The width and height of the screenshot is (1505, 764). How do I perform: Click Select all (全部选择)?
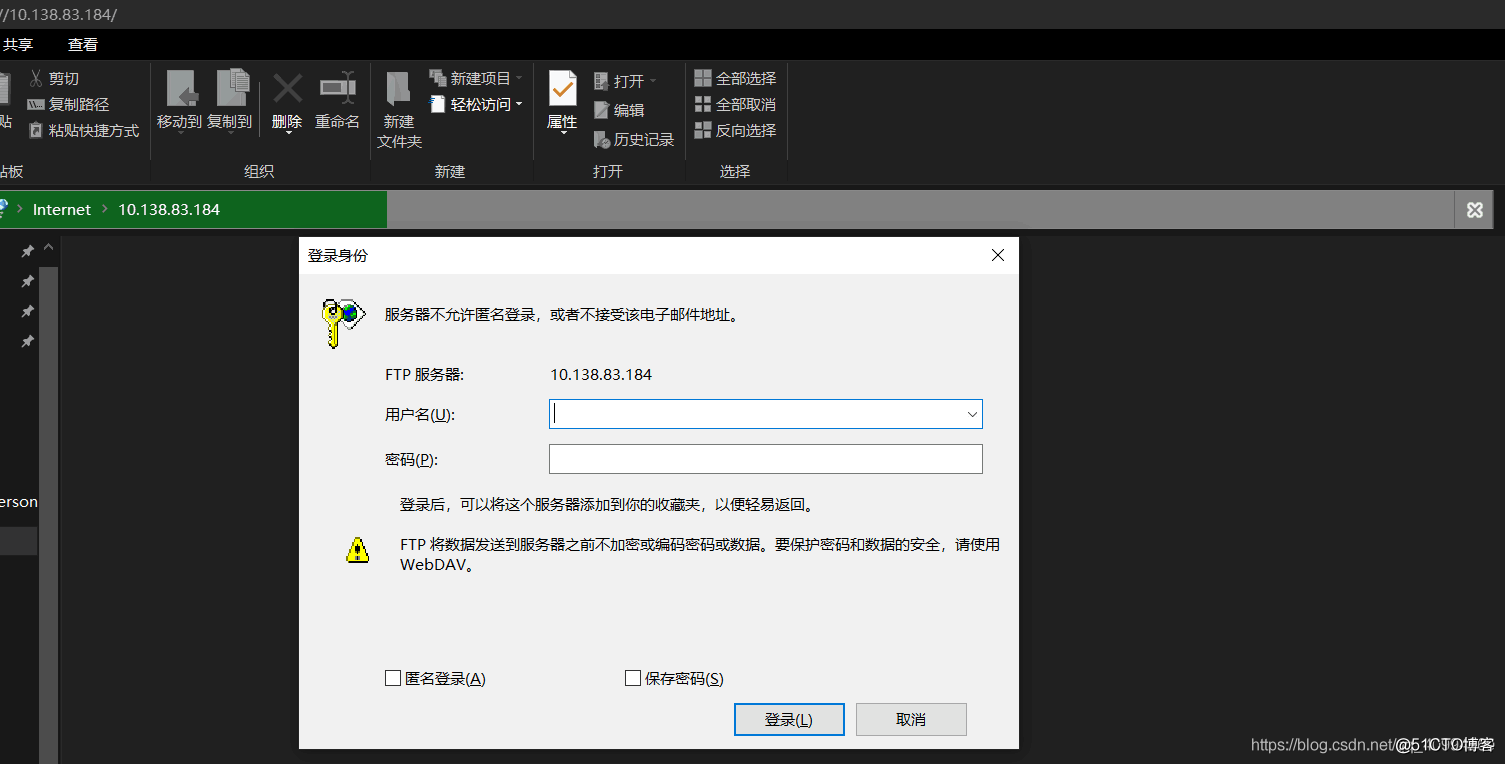click(x=735, y=78)
